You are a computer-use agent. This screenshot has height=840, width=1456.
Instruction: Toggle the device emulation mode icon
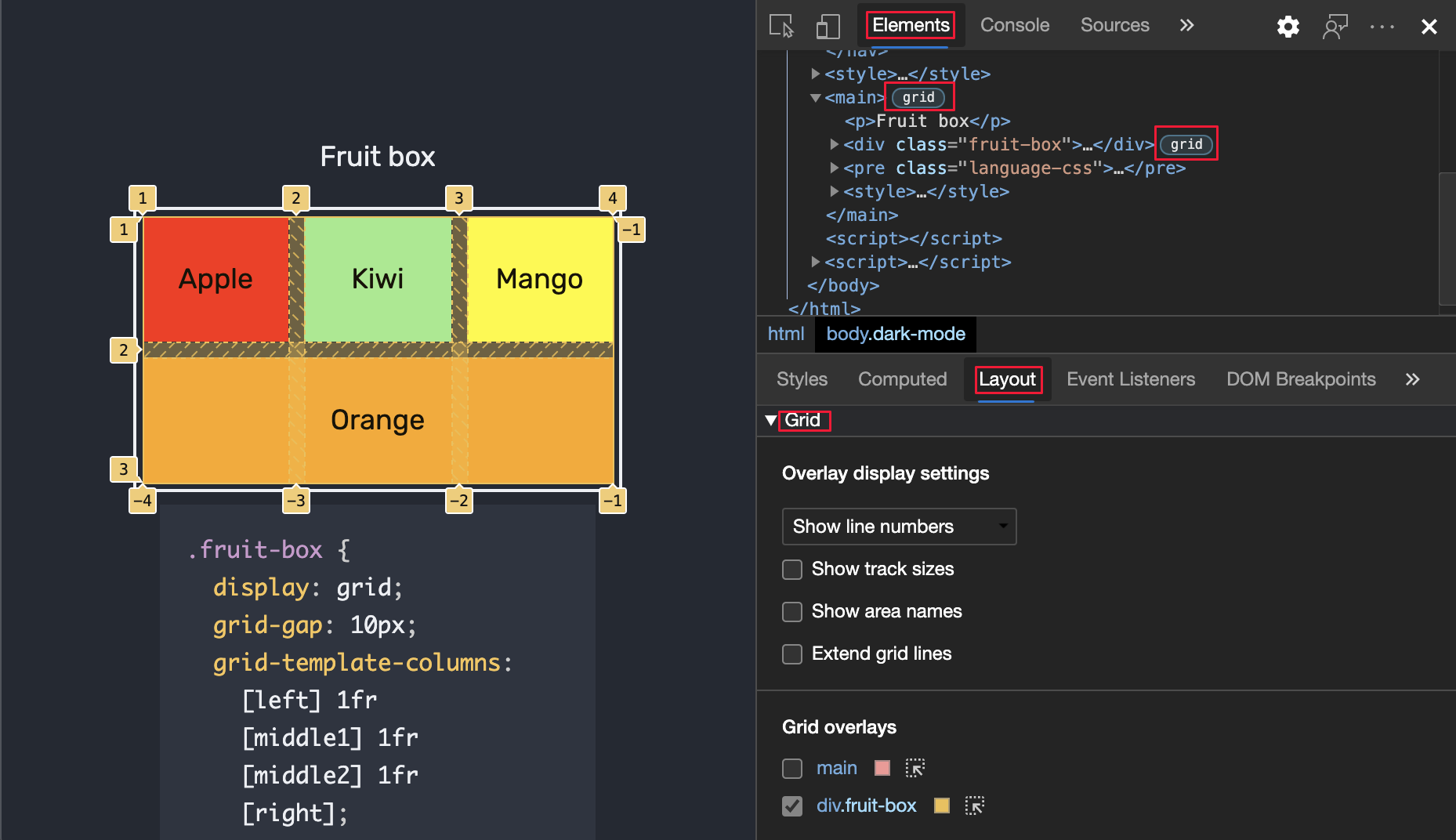[828, 26]
